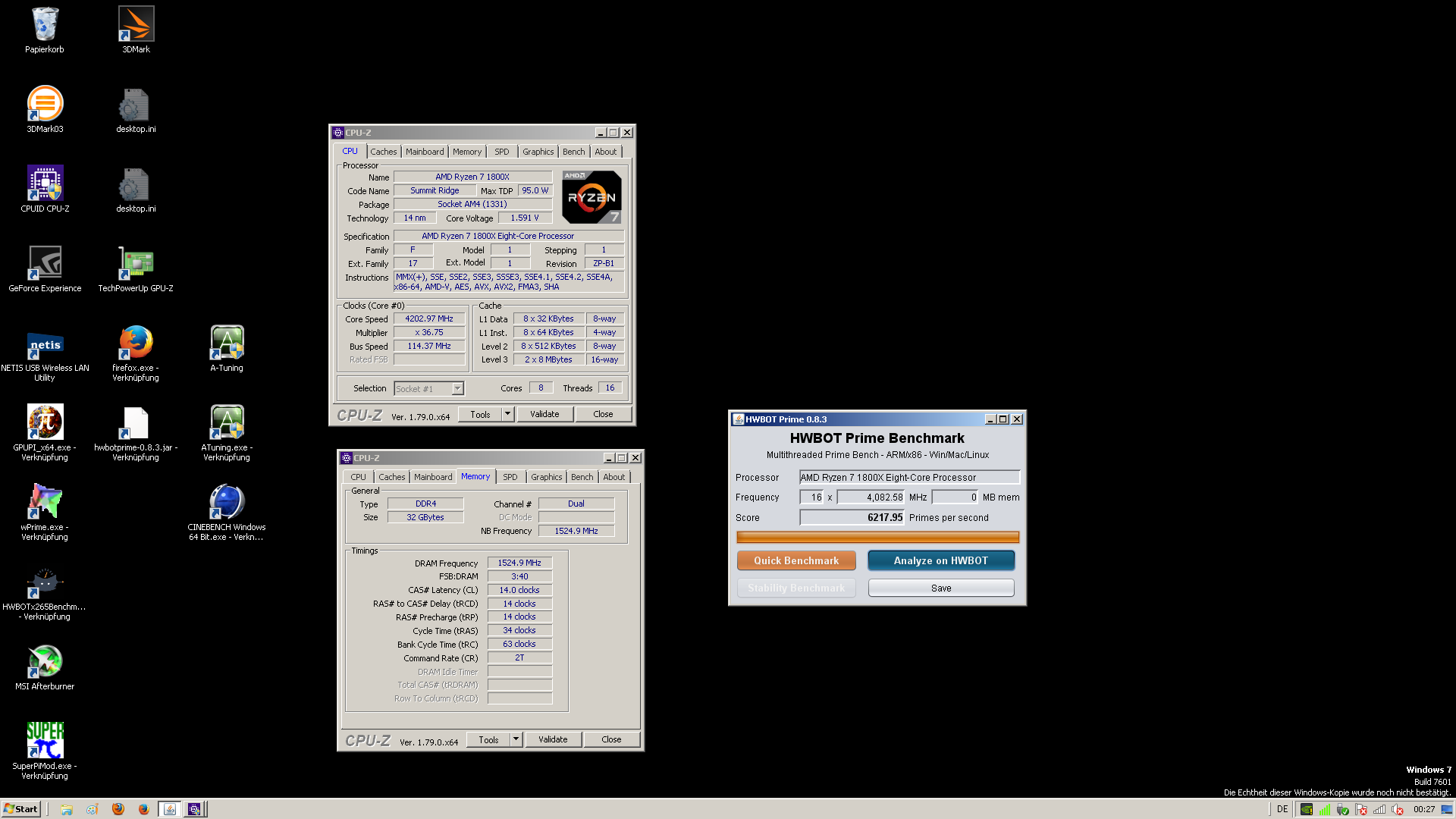Open Graphics tab in bottom CPU-Z window
This screenshot has width=1456, height=819.
click(546, 477)
